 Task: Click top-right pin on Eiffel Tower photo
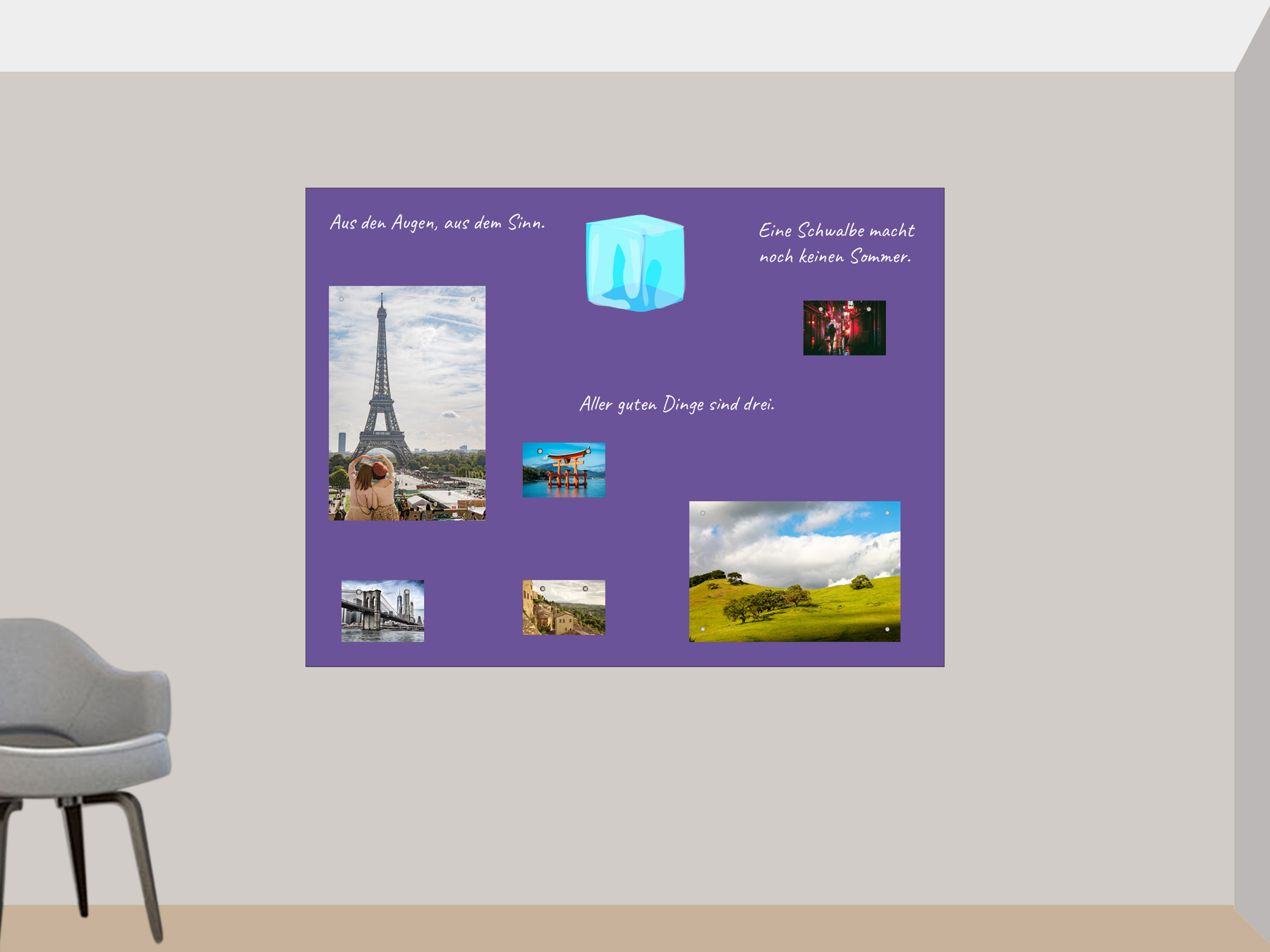click(473, 299)
